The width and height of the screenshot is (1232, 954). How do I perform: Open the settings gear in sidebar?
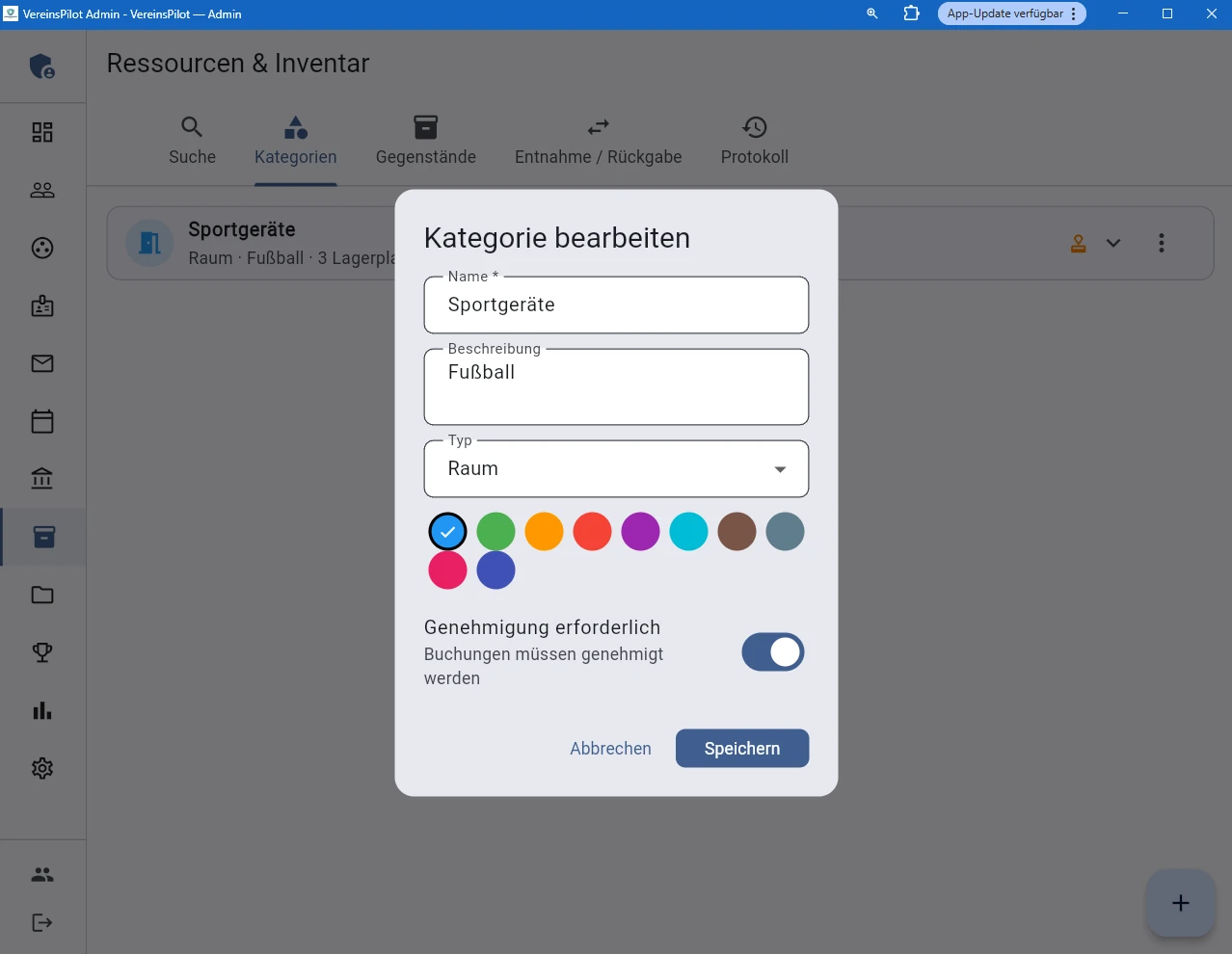[x=42, y=768]
